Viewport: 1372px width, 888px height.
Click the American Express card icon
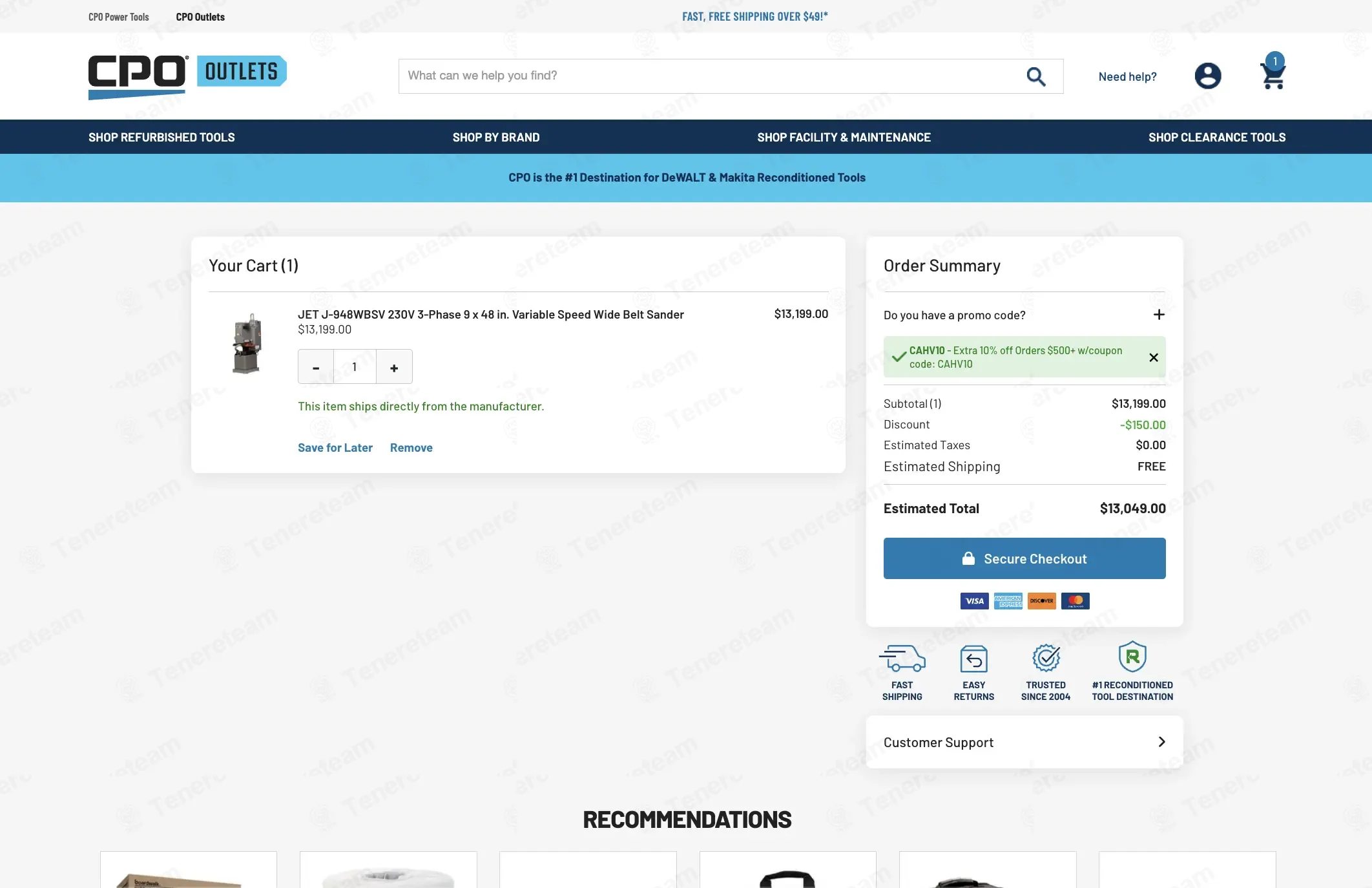click(x=1008, y=601)
